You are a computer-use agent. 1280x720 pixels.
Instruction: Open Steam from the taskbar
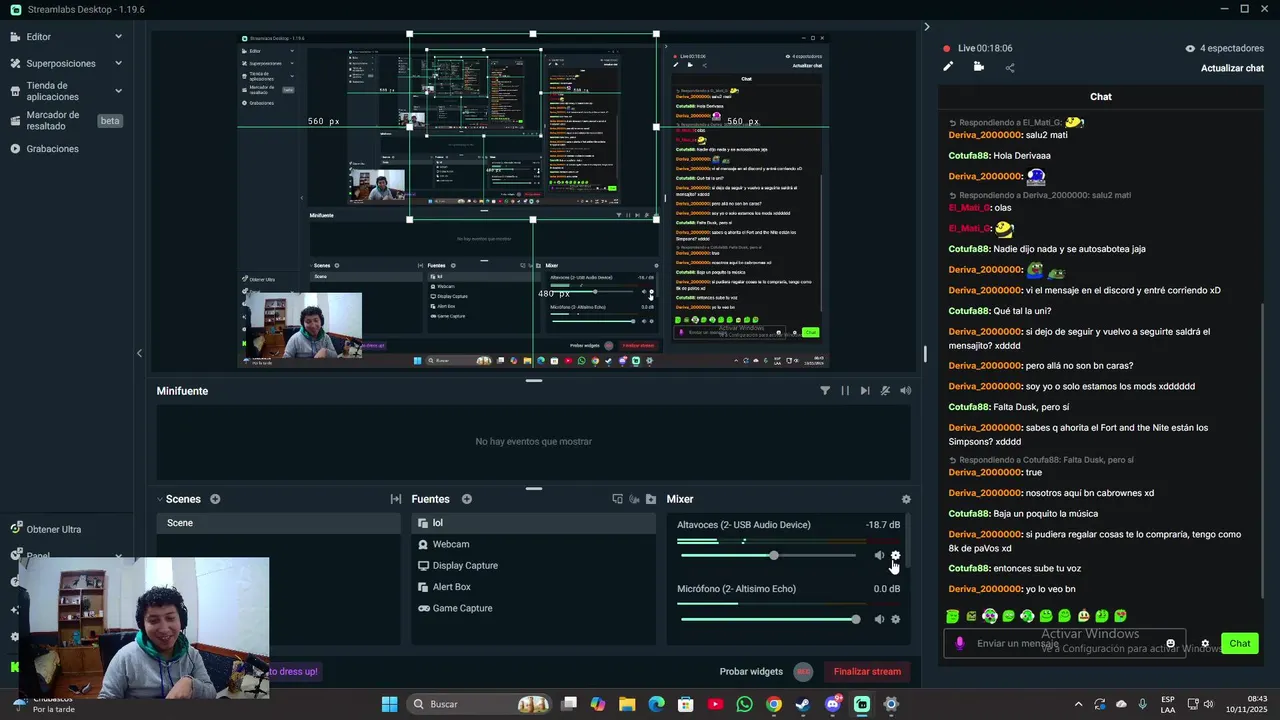(803, 704)
